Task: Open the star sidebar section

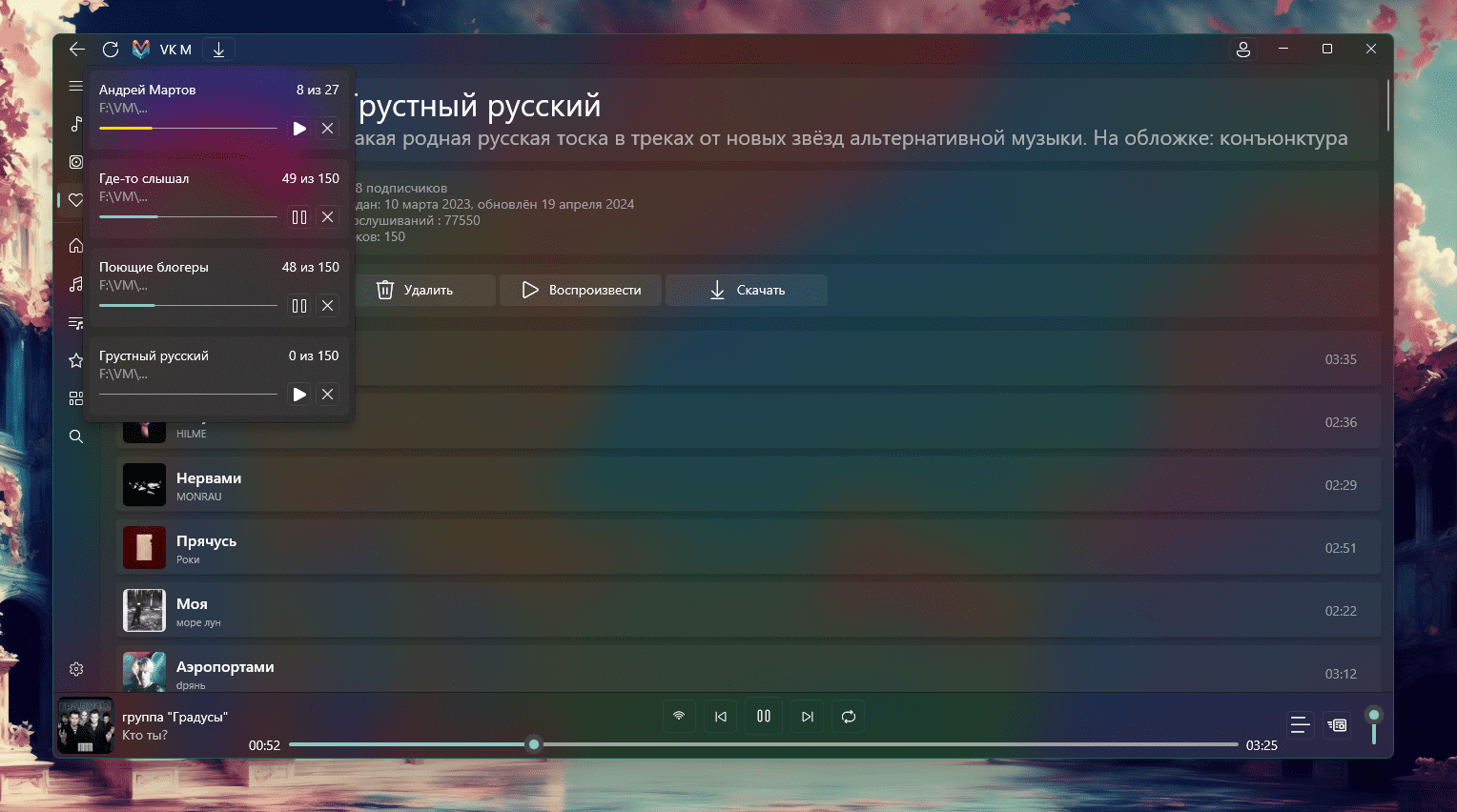Action: pos(75,360)
